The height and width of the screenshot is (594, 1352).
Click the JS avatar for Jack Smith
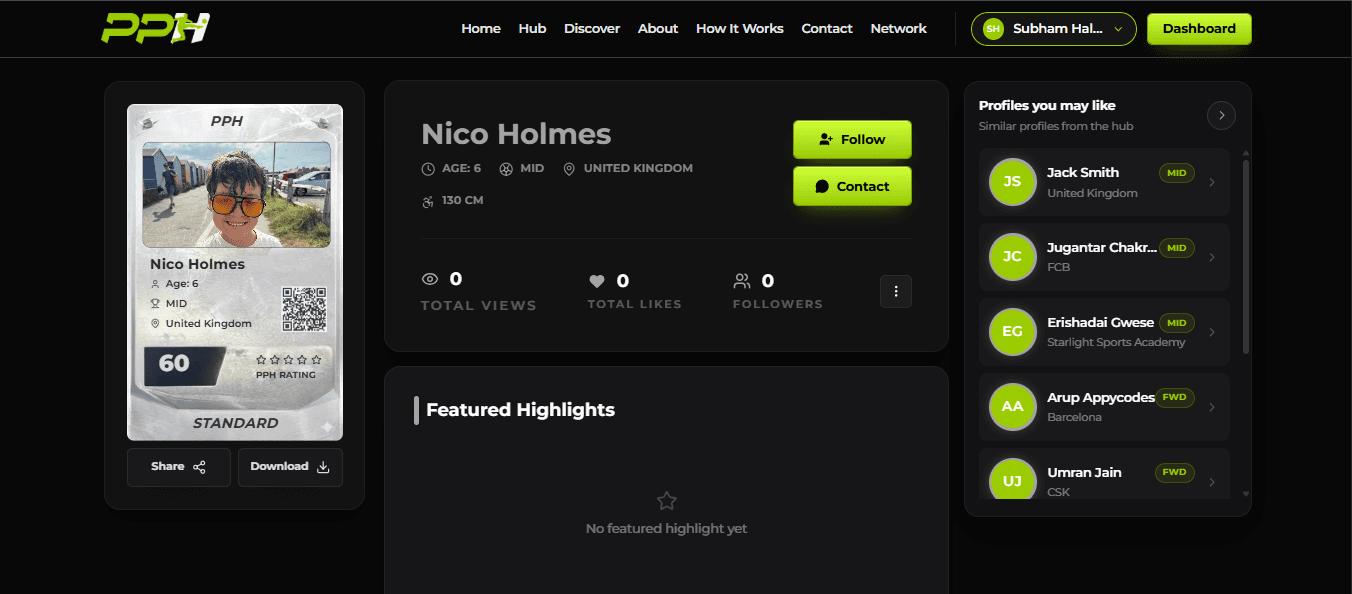pos(1012,182)
